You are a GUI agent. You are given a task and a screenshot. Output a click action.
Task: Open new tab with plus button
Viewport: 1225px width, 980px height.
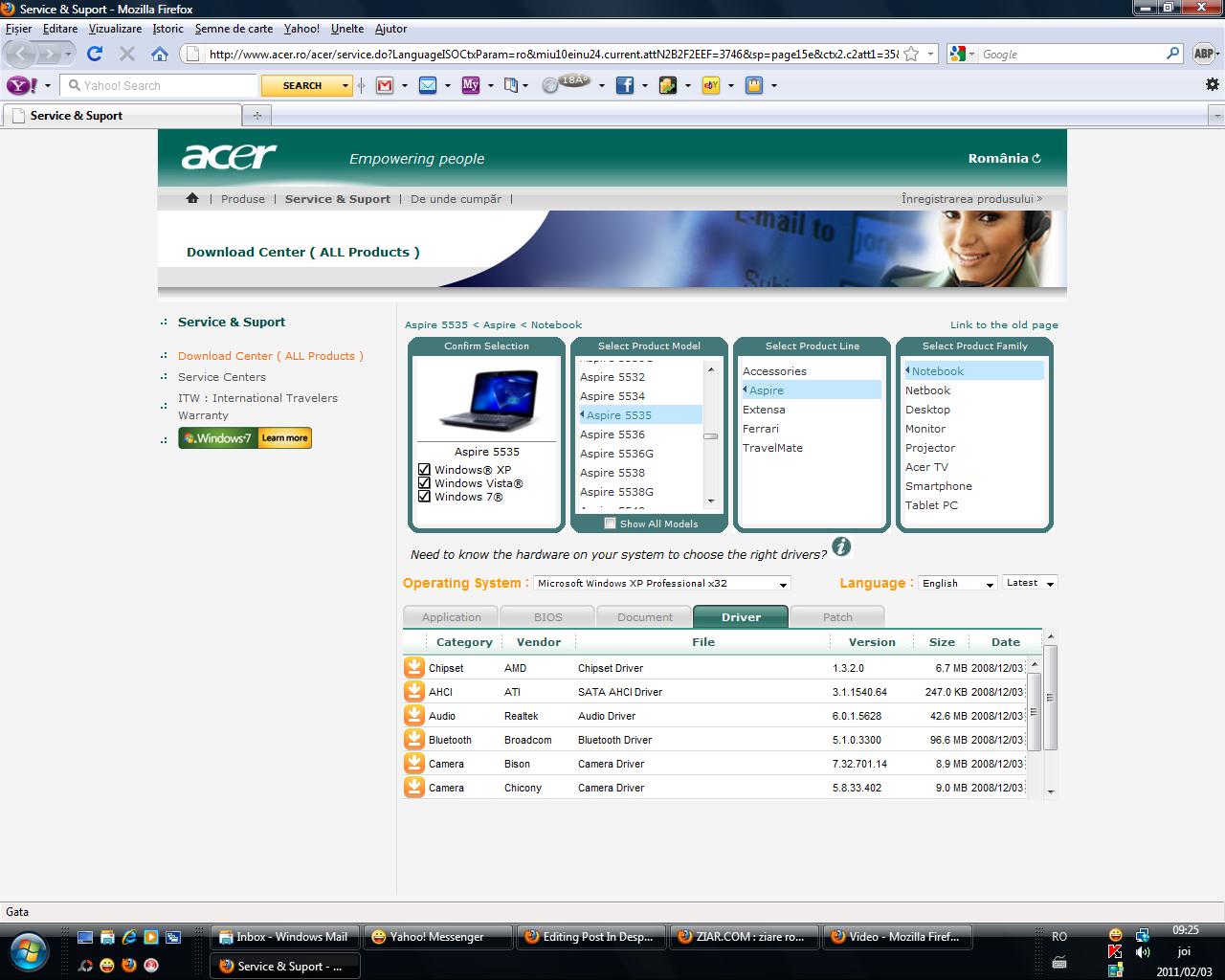tap(256, 116)
